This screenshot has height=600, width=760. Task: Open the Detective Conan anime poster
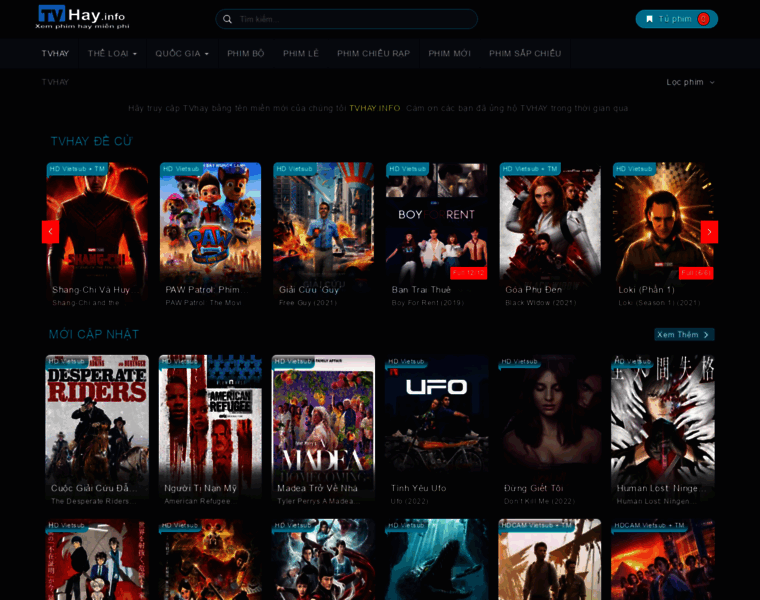click(x=97, y=560)
